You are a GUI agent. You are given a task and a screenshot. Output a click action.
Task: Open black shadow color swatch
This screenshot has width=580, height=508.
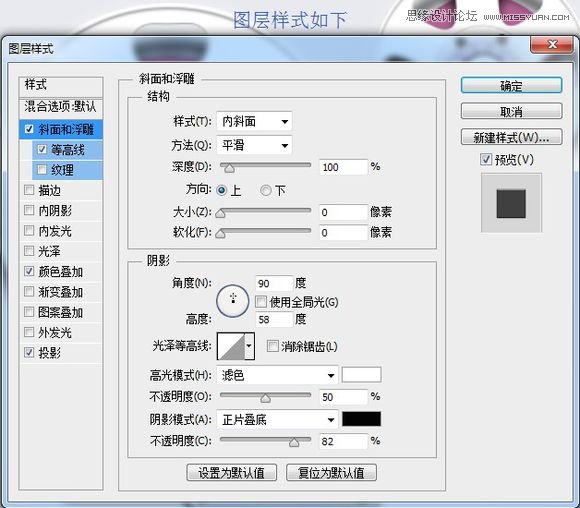(361, 419)
